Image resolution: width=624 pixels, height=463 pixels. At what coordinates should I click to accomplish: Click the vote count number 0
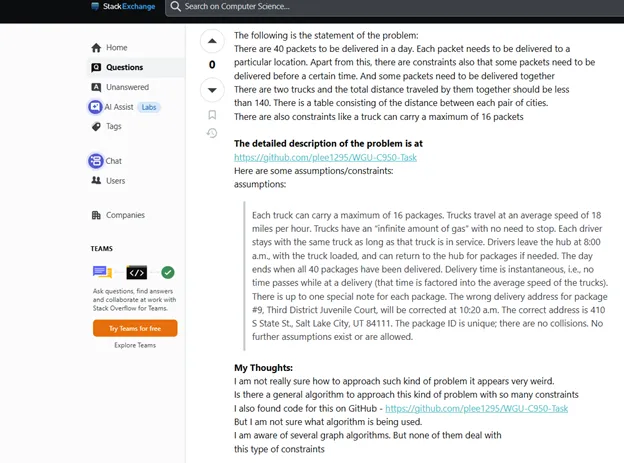tap(212, 64)
